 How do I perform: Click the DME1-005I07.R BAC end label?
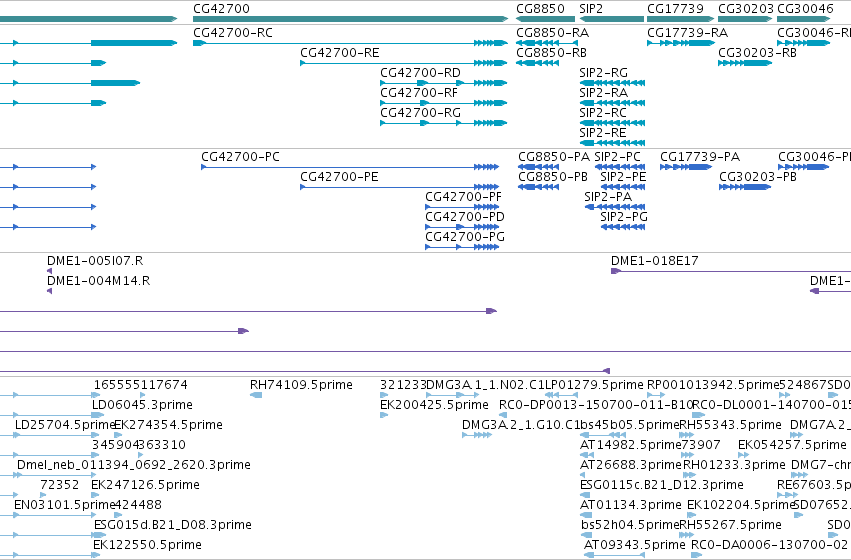(95, 261)
